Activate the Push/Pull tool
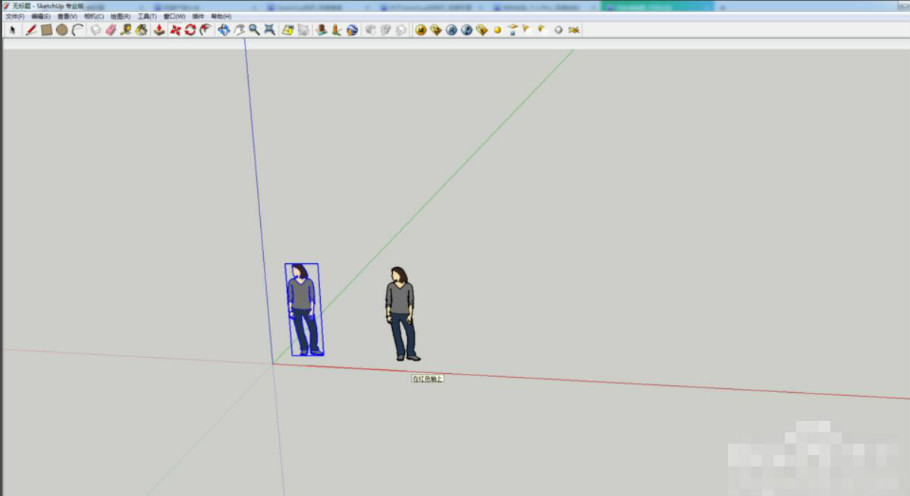Viewport: 910px width, 496px height. pyautogui.click(x=159, y=30)
